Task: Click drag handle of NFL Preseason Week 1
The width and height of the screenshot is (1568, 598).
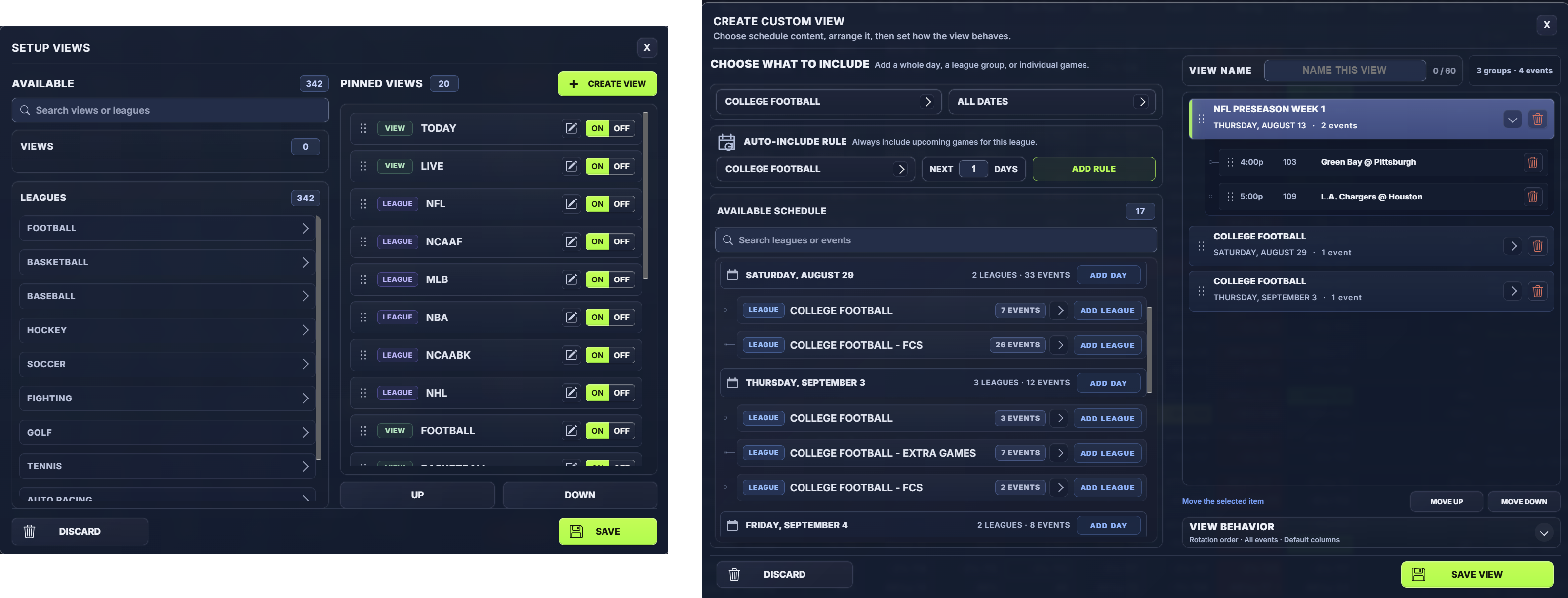Action: [x=1201, y=119]
